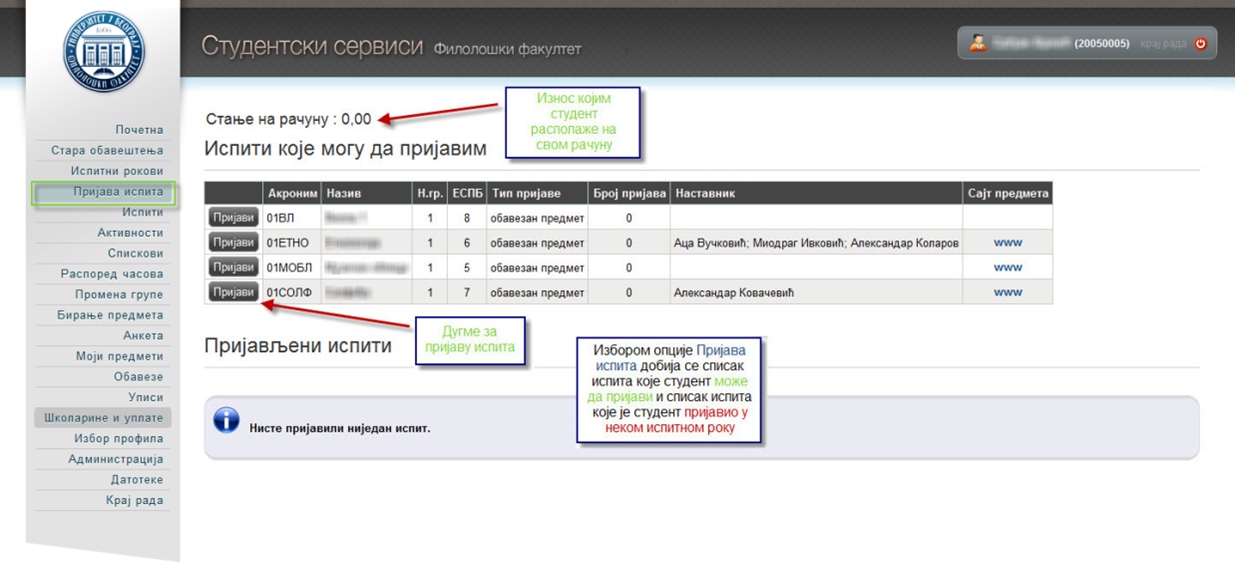The height and width of the screenshot is (565, 1235).
Task: Select Пријава испита in sidebar
Action: [x=117, y=192]
